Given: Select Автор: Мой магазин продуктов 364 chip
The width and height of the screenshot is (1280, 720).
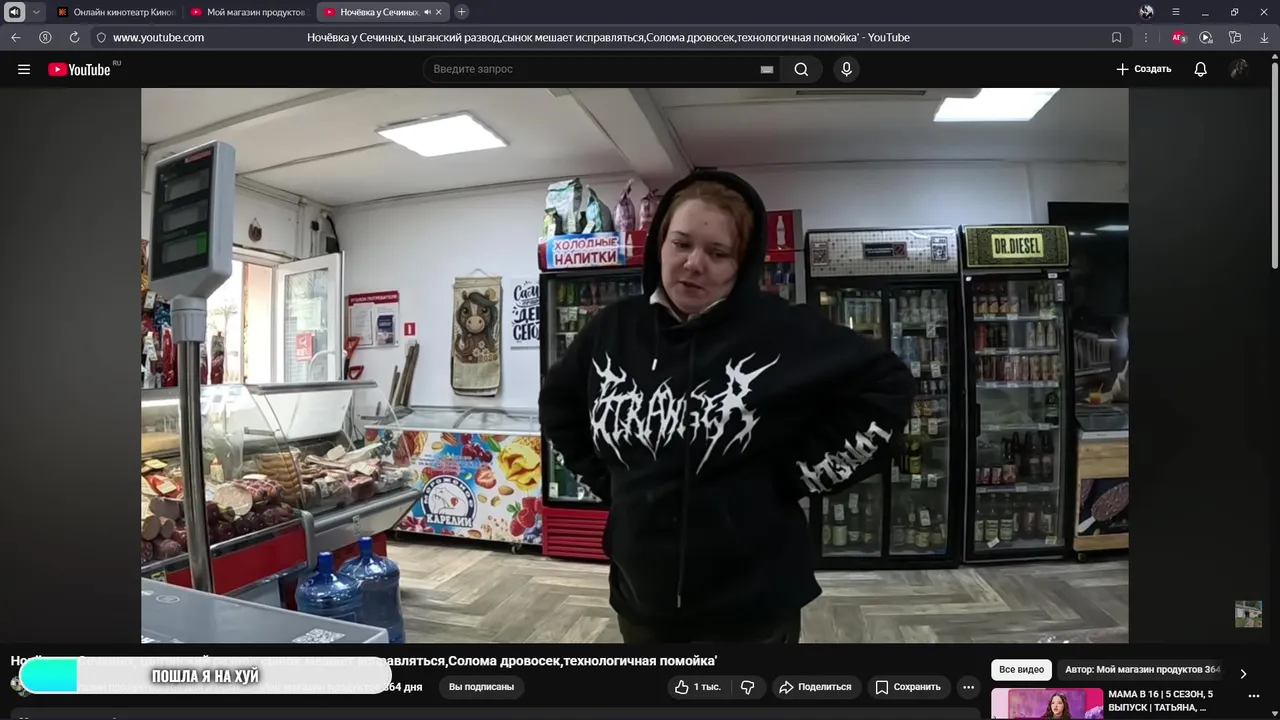Looking at the screenshot, I should point(1142,670).
